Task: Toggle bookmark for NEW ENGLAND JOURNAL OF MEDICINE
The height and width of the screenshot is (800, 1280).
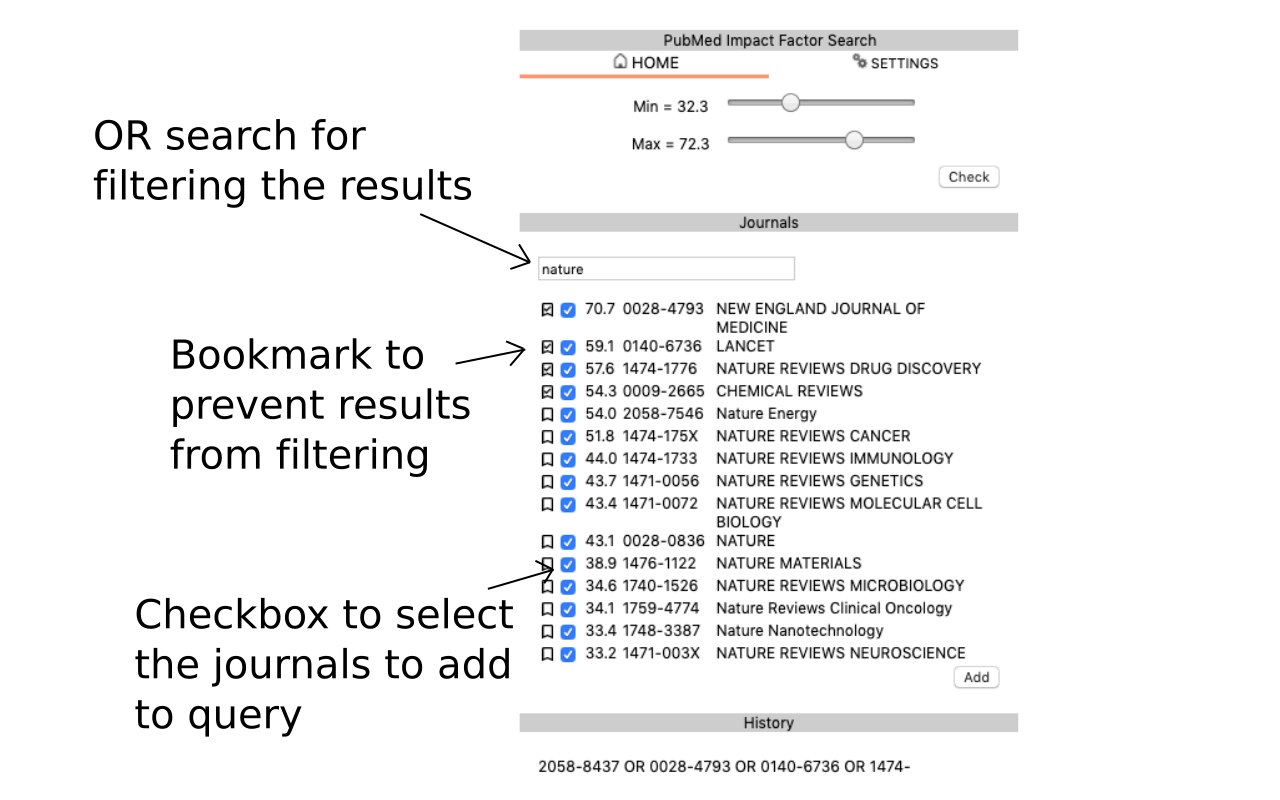Action: click(x=547, y=310)
